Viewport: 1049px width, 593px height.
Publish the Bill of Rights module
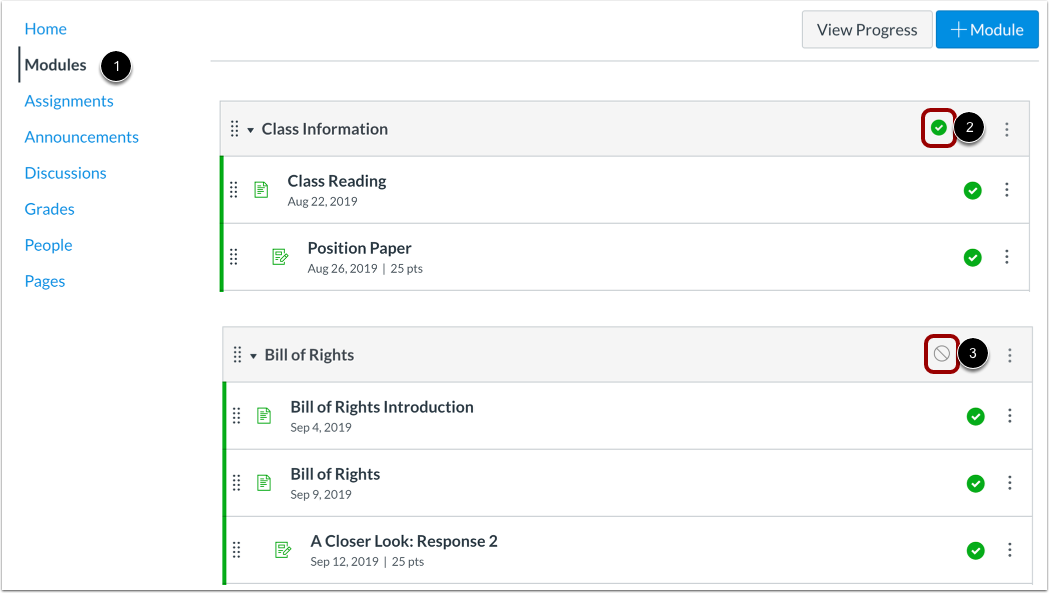pos(940,354)
